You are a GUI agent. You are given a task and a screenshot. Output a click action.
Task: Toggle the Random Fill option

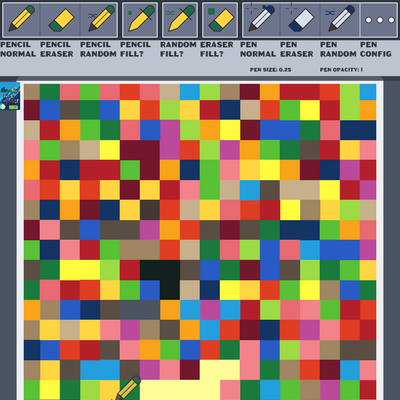(180, 20)
